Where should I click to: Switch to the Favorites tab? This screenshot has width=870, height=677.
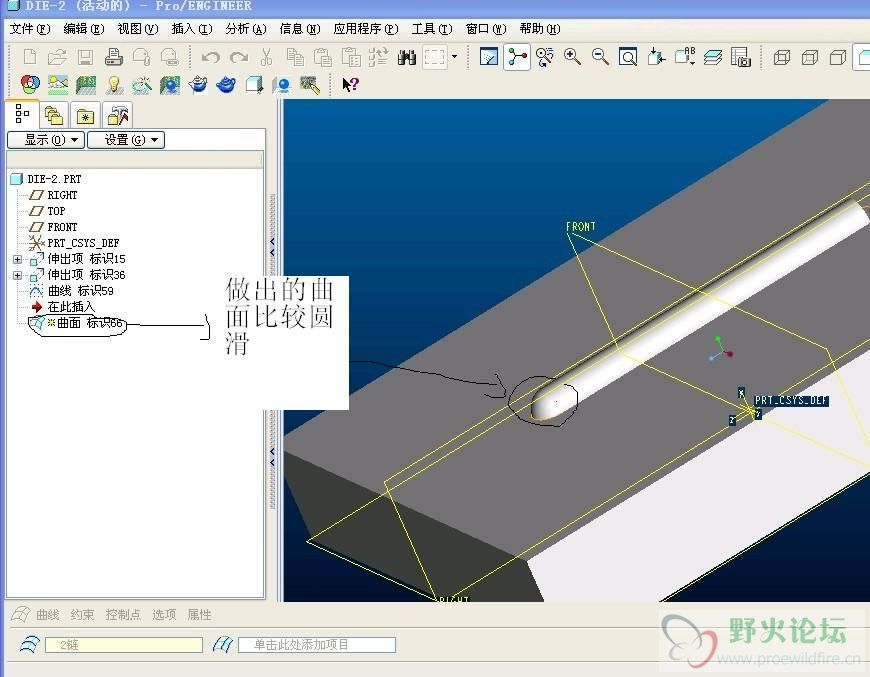click(x=85, y=116)
